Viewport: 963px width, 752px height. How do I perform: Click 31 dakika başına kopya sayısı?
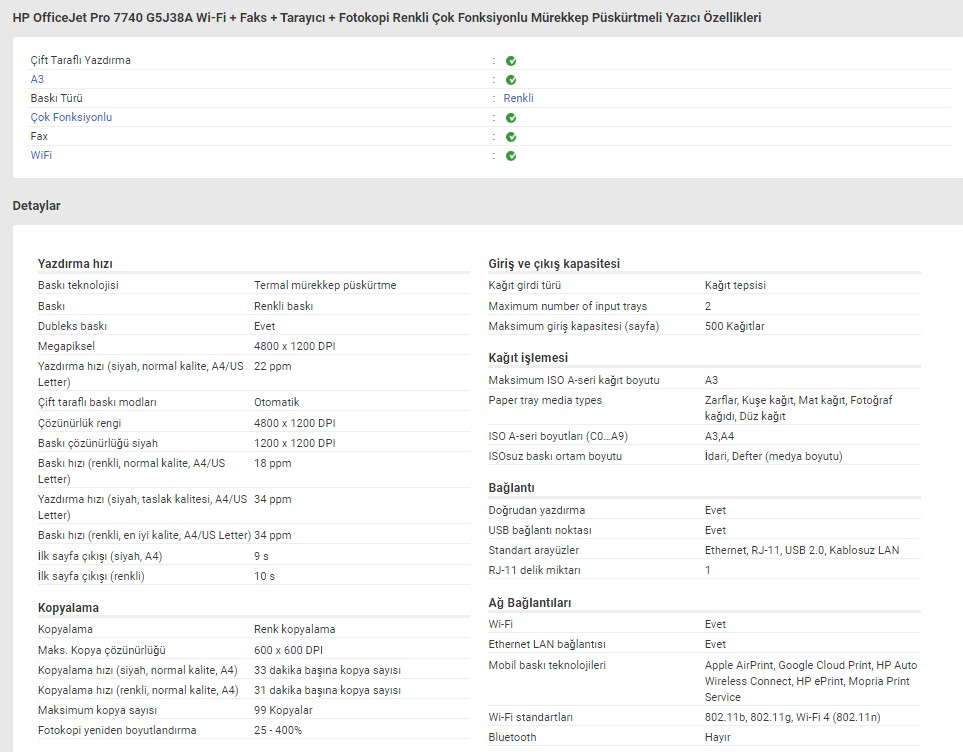tap(327, 691)
